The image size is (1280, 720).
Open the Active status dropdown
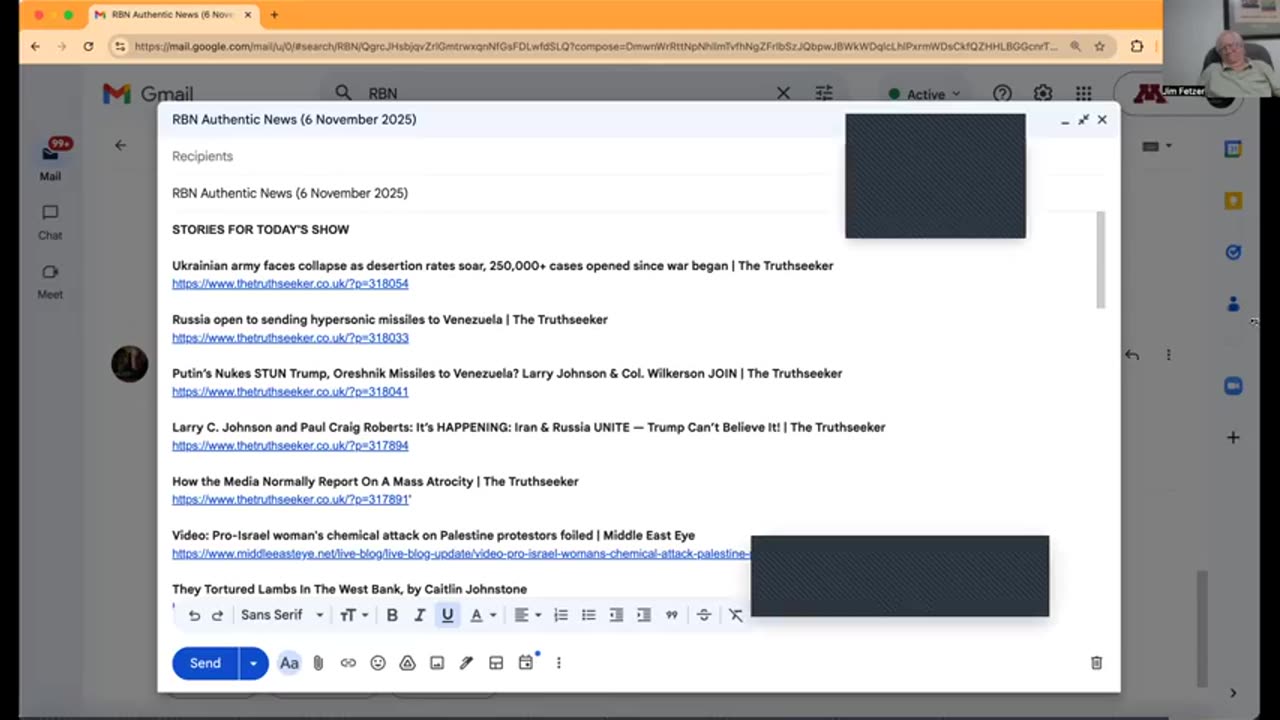[925, 94]
